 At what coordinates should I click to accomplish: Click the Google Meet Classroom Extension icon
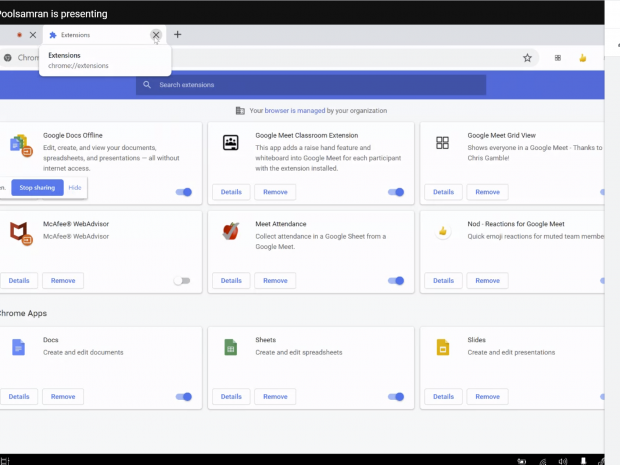coord(230,143)
